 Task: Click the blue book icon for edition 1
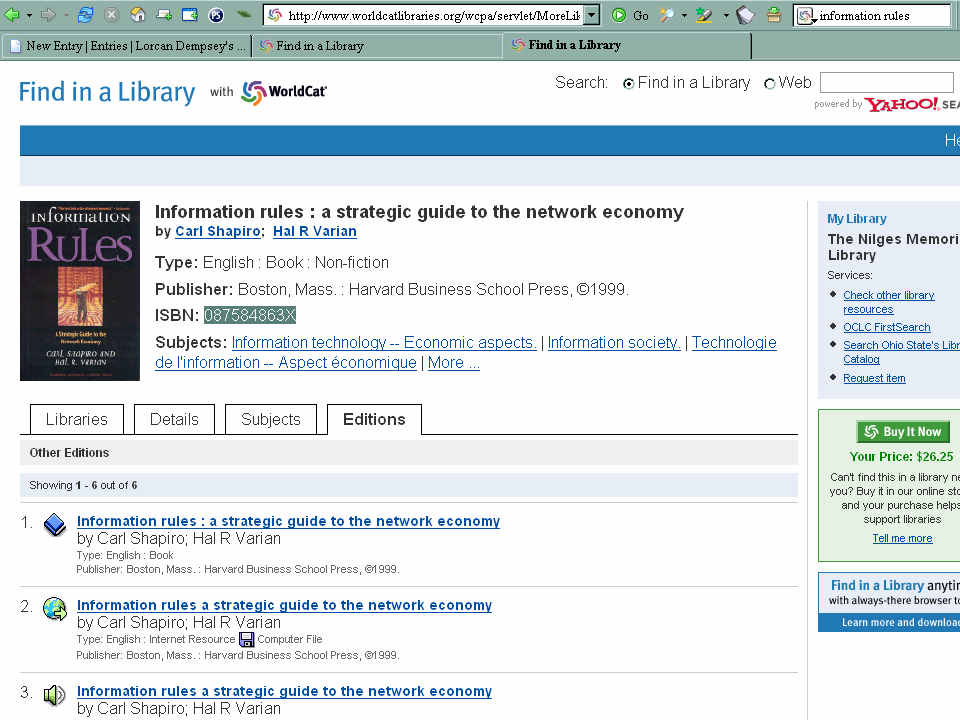pos(55,525)
